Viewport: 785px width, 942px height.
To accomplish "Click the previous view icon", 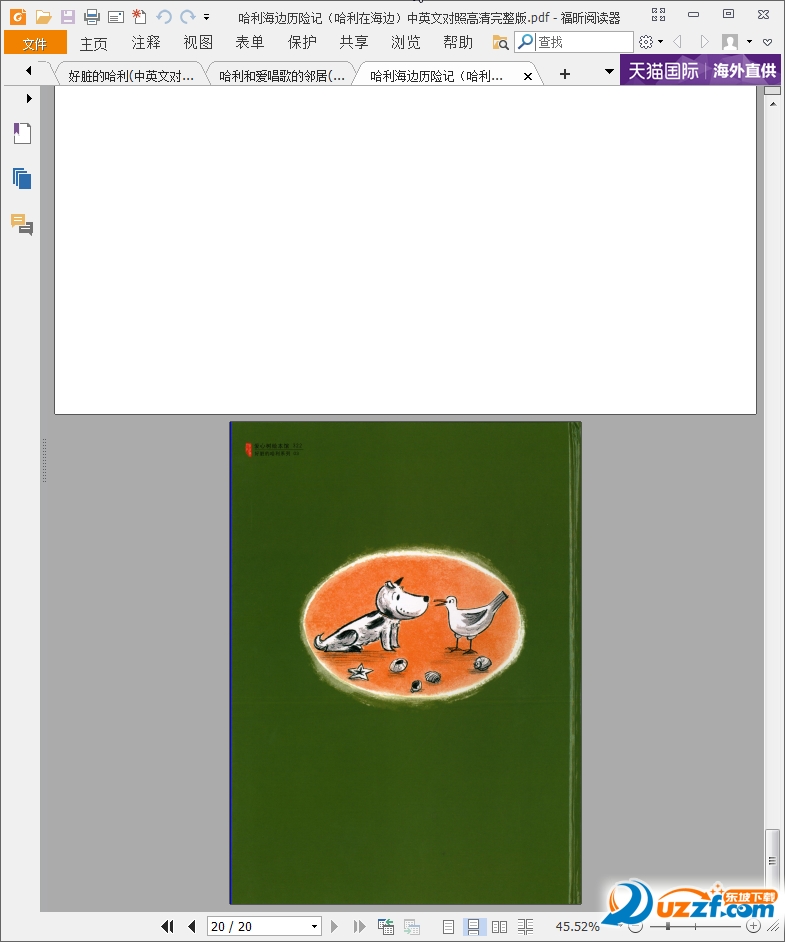I will tap(386, 926).
